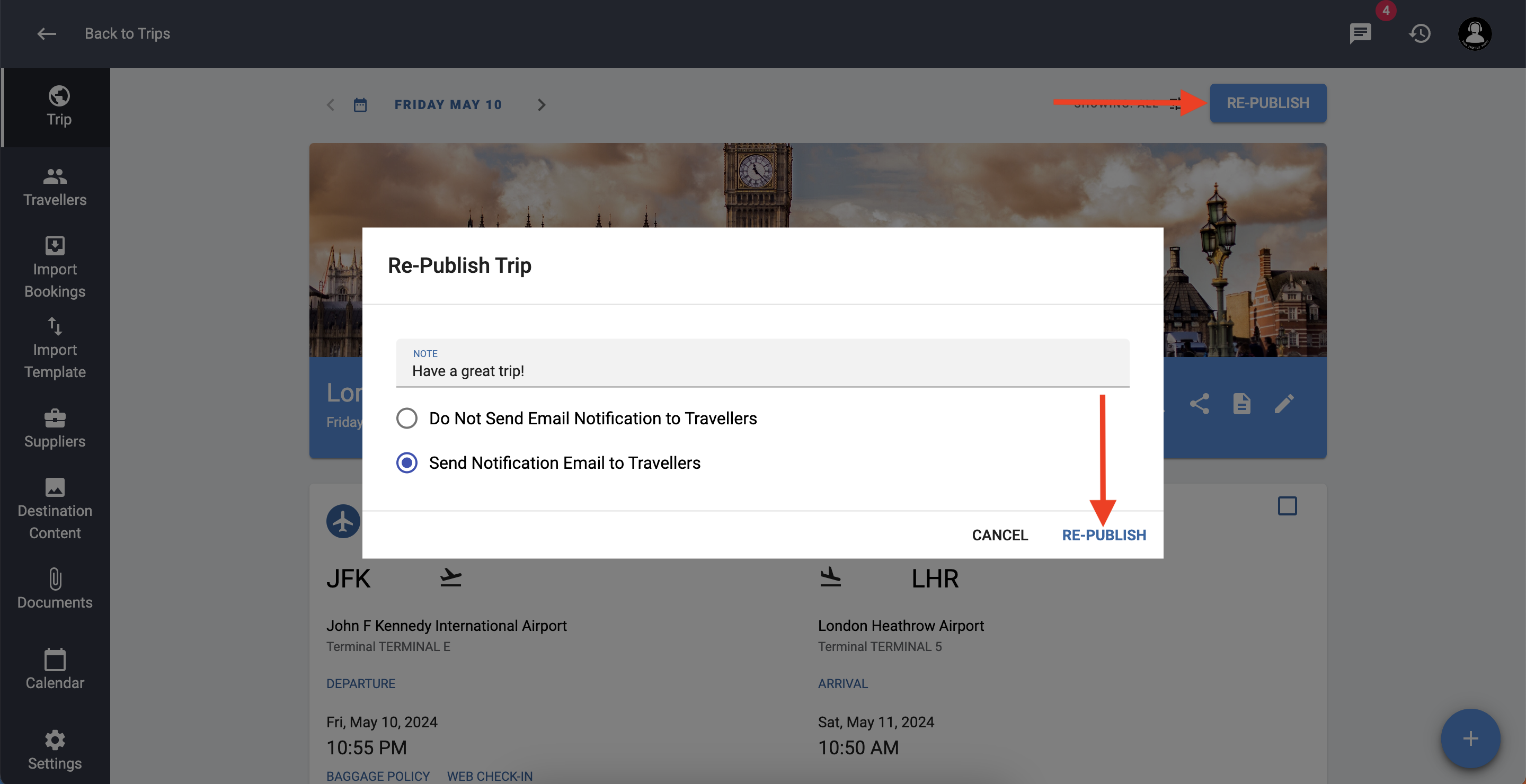The height and width of the screenshot is (784, 1526).
Task: Open Calendar in the sidebar
Action: coord(55,670)
